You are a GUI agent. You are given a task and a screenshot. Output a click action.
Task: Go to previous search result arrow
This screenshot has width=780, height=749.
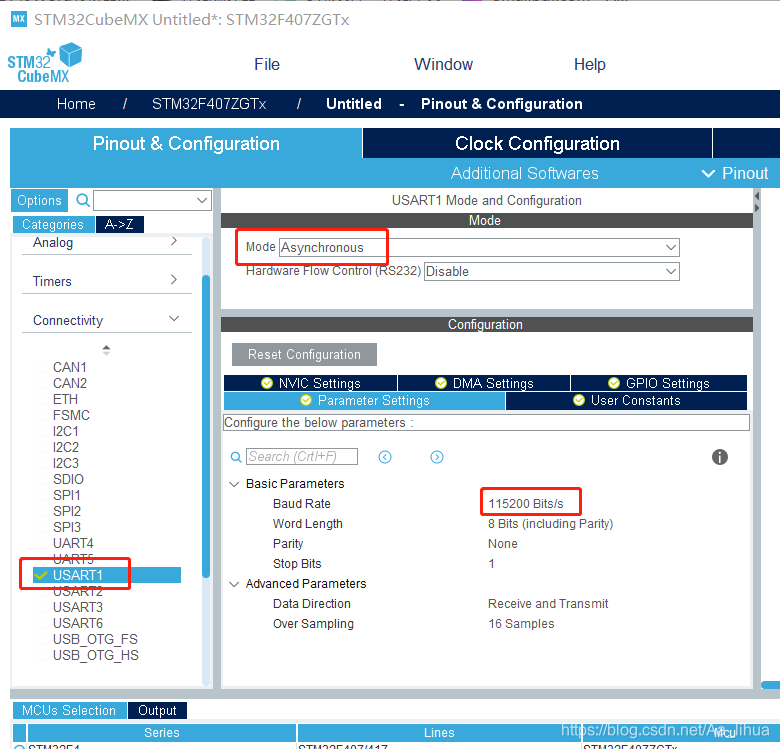pyautogui.click(x=385, y=457)
